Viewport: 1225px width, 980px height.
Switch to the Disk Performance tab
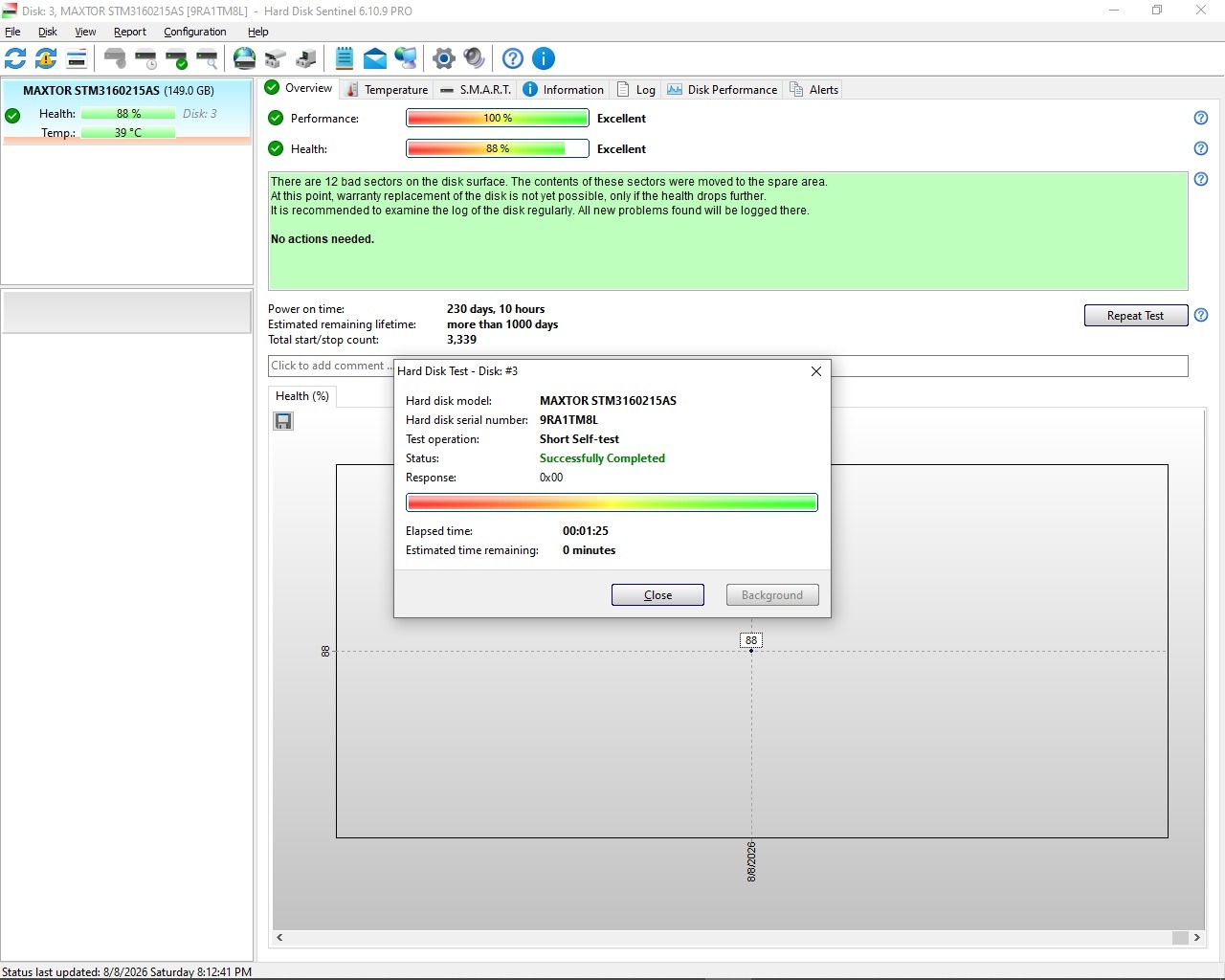pyautogui.click(x=723, y=89)
